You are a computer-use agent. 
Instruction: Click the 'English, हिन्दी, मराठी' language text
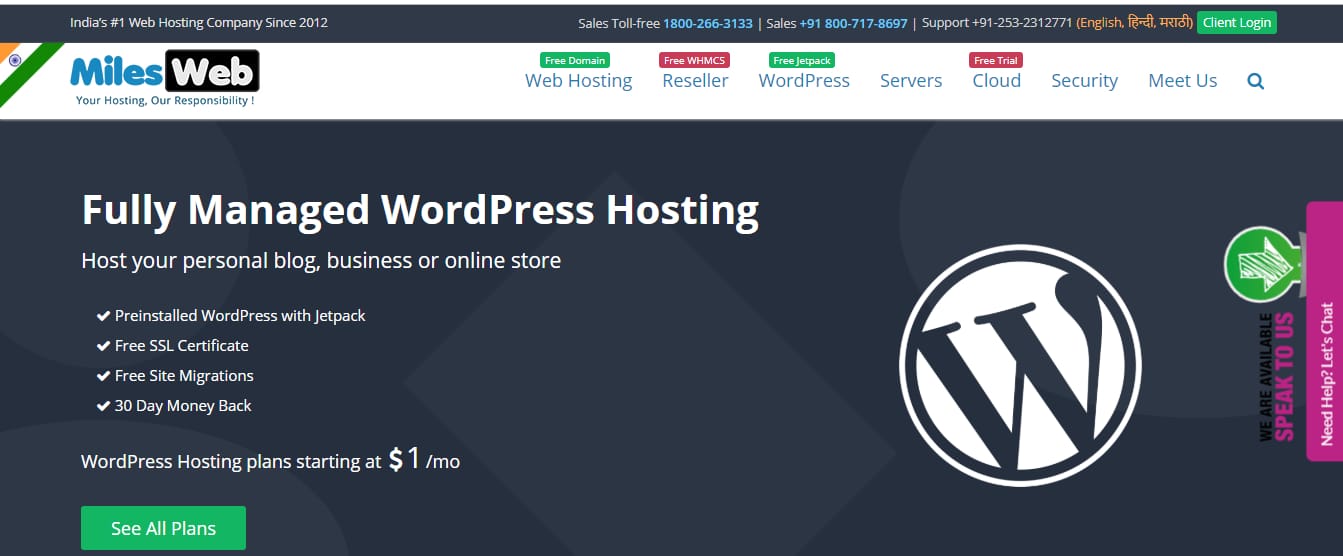click(x=1133, y=23)
